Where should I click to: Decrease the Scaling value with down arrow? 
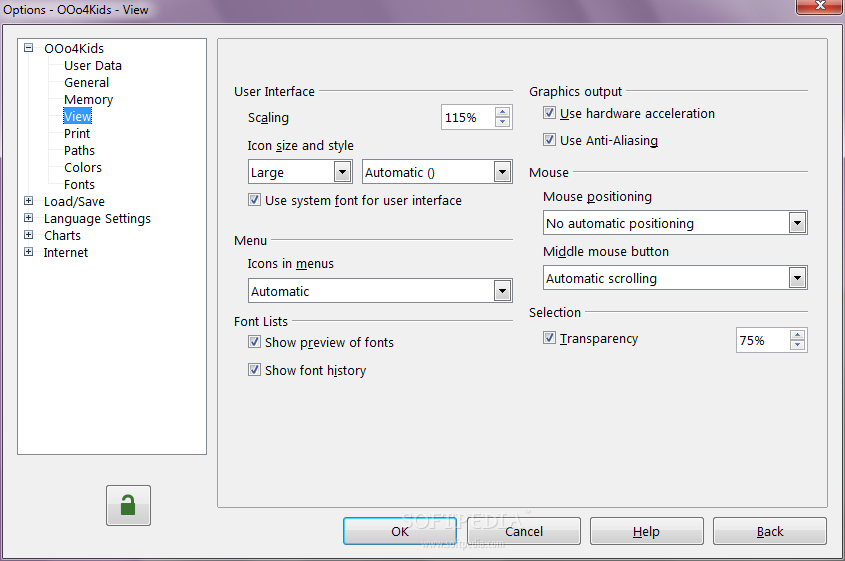click(x=502, y=122)
